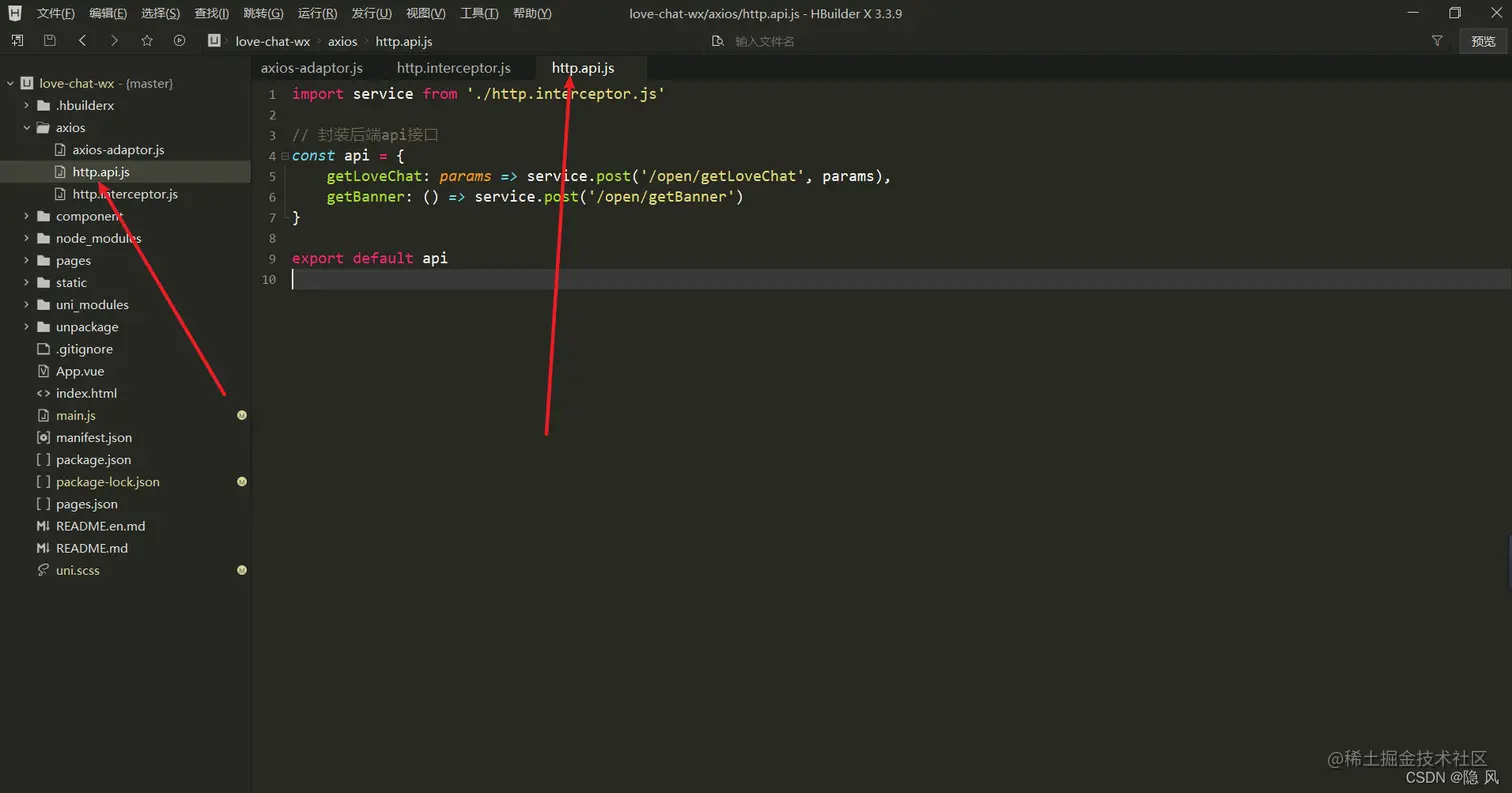1512x793 pixels.
Task: Click the save file toolbar icon
Action: pyautogui.click(x=49, y=41)
